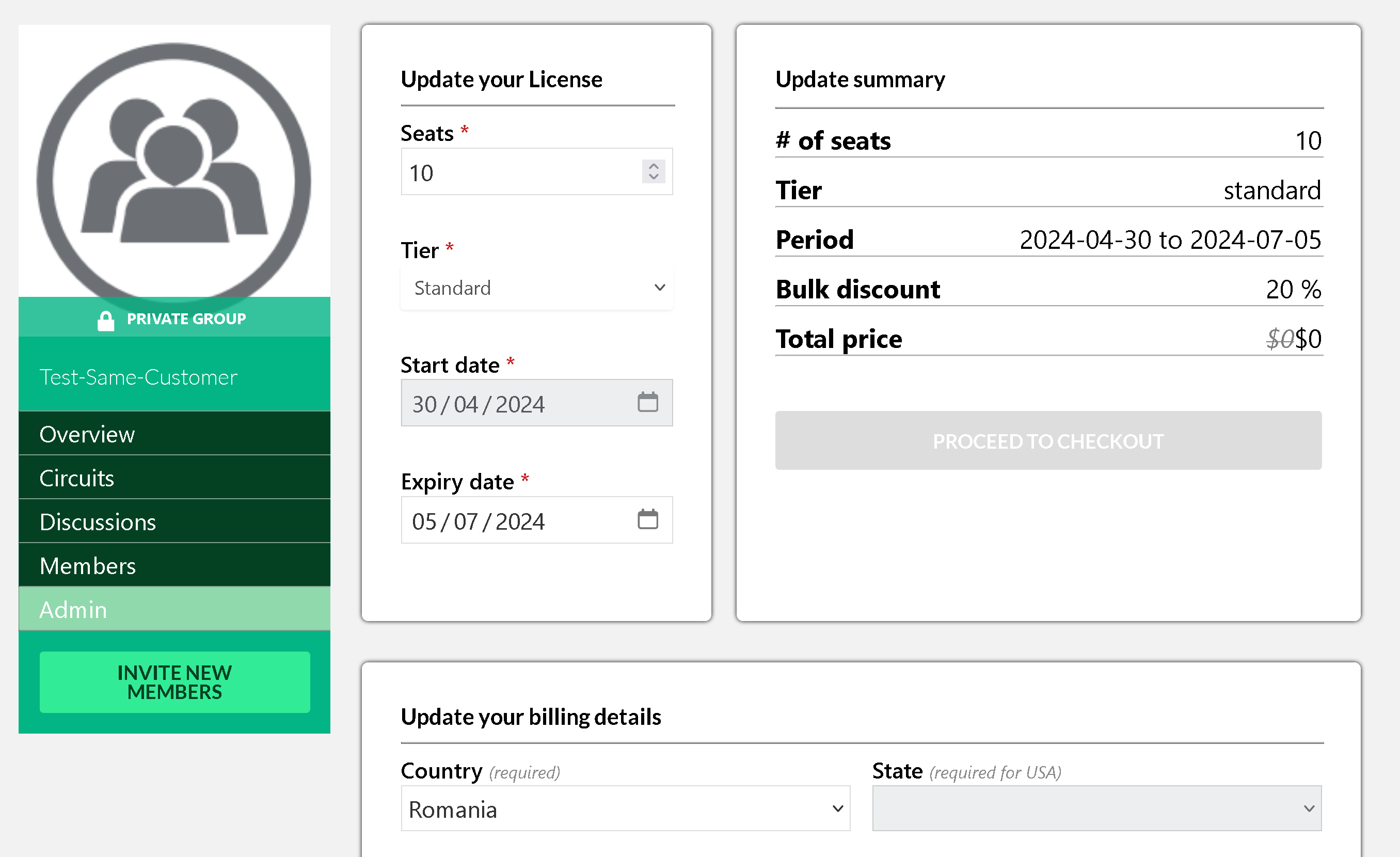Click the Expiry date field 05/07/2024
This screenshot has height=857, width=1400.
pyautogui.click(x=536, y=520)
